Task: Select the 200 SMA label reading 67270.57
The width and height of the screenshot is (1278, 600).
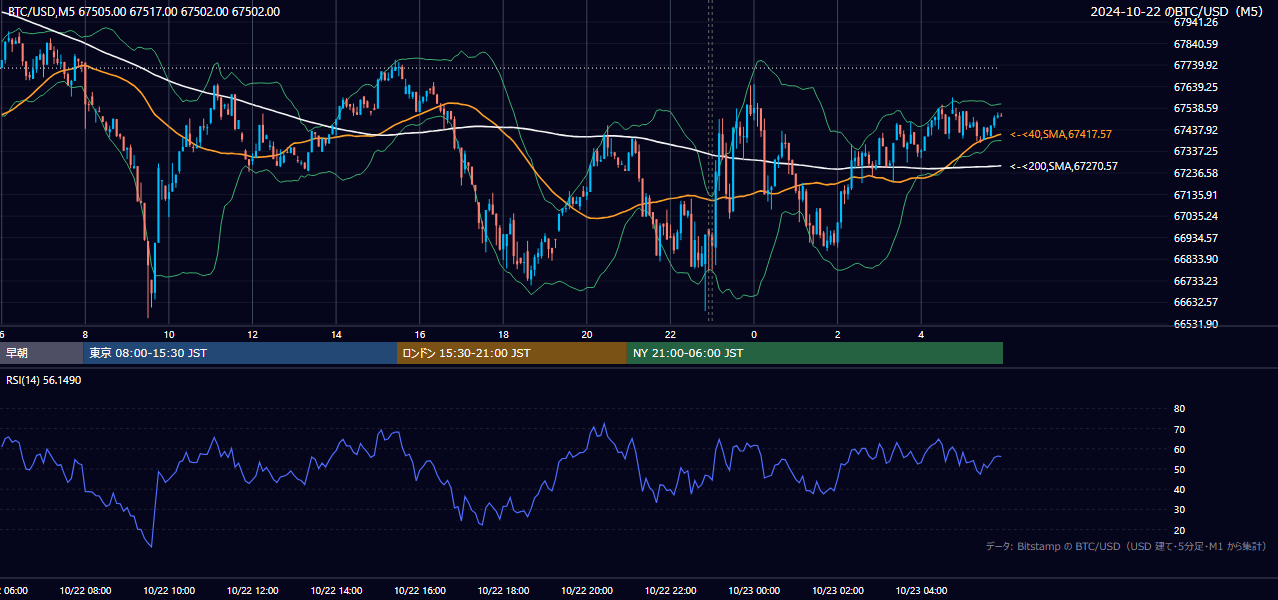Action: (1064, 166)
